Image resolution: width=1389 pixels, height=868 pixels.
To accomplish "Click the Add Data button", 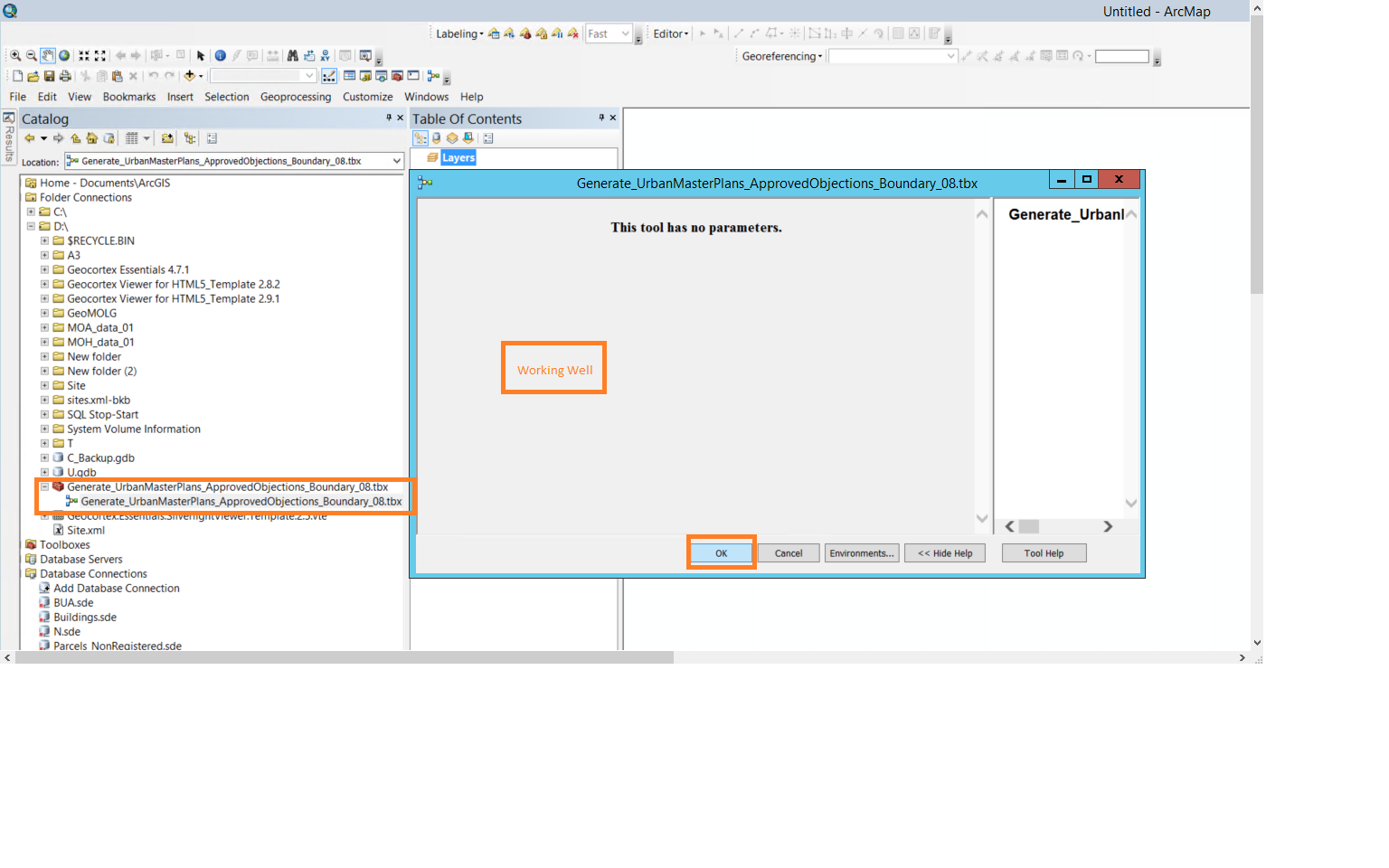I will tap(189, 76).
